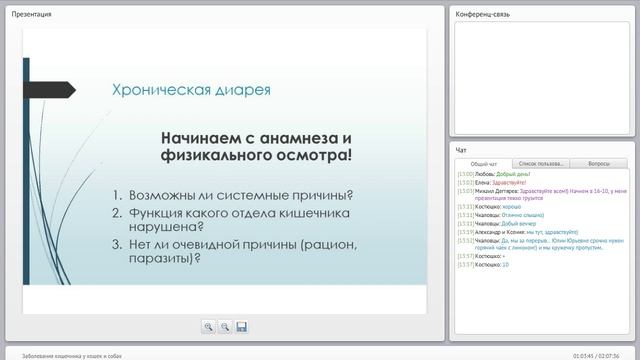Click the Презентация panel title
This screenshot has height=360, width=640.
pyautogui.click(x=31, y=14)
